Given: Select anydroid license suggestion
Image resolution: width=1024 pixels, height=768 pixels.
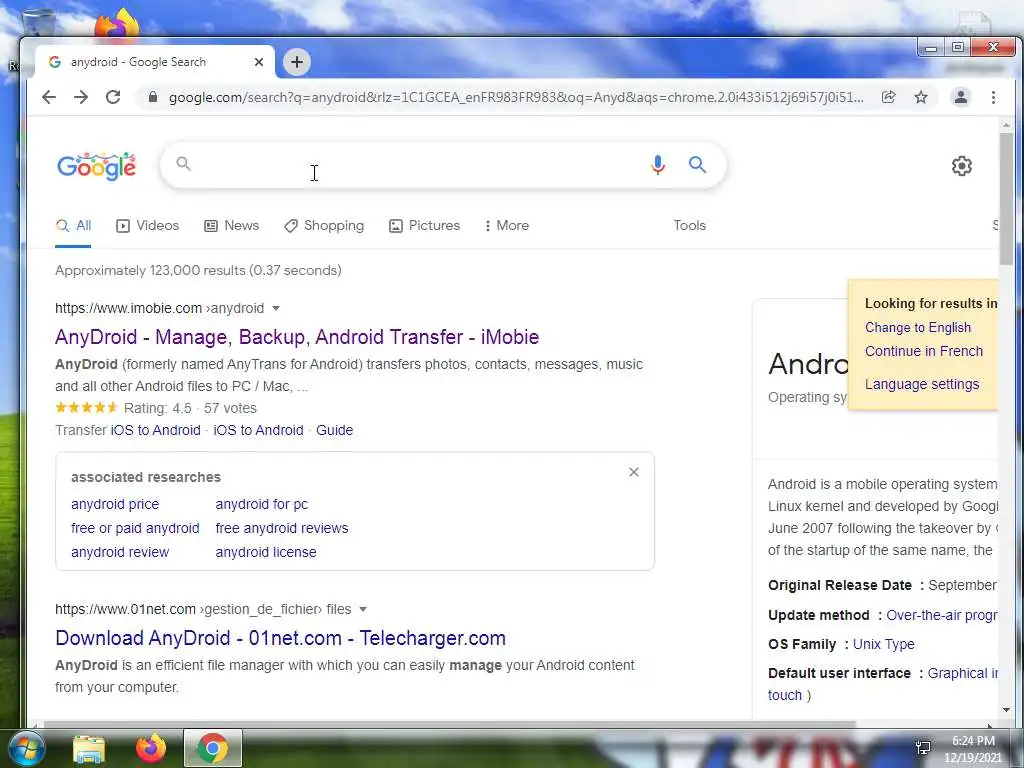Looking at the screenshot, I should coord(266,552).
